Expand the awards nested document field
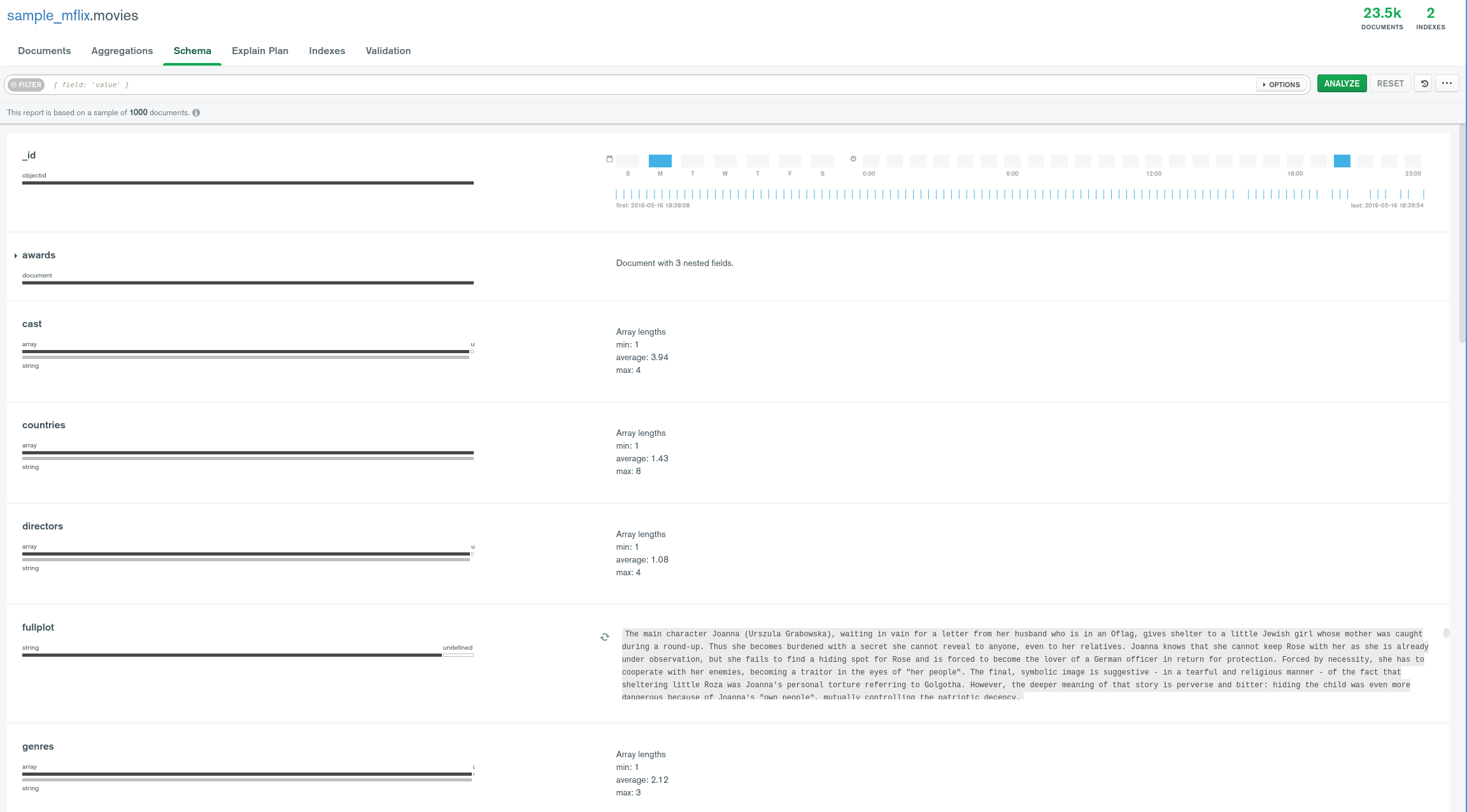This screenshot has height=812, width=1467. (x=16, y=256)
